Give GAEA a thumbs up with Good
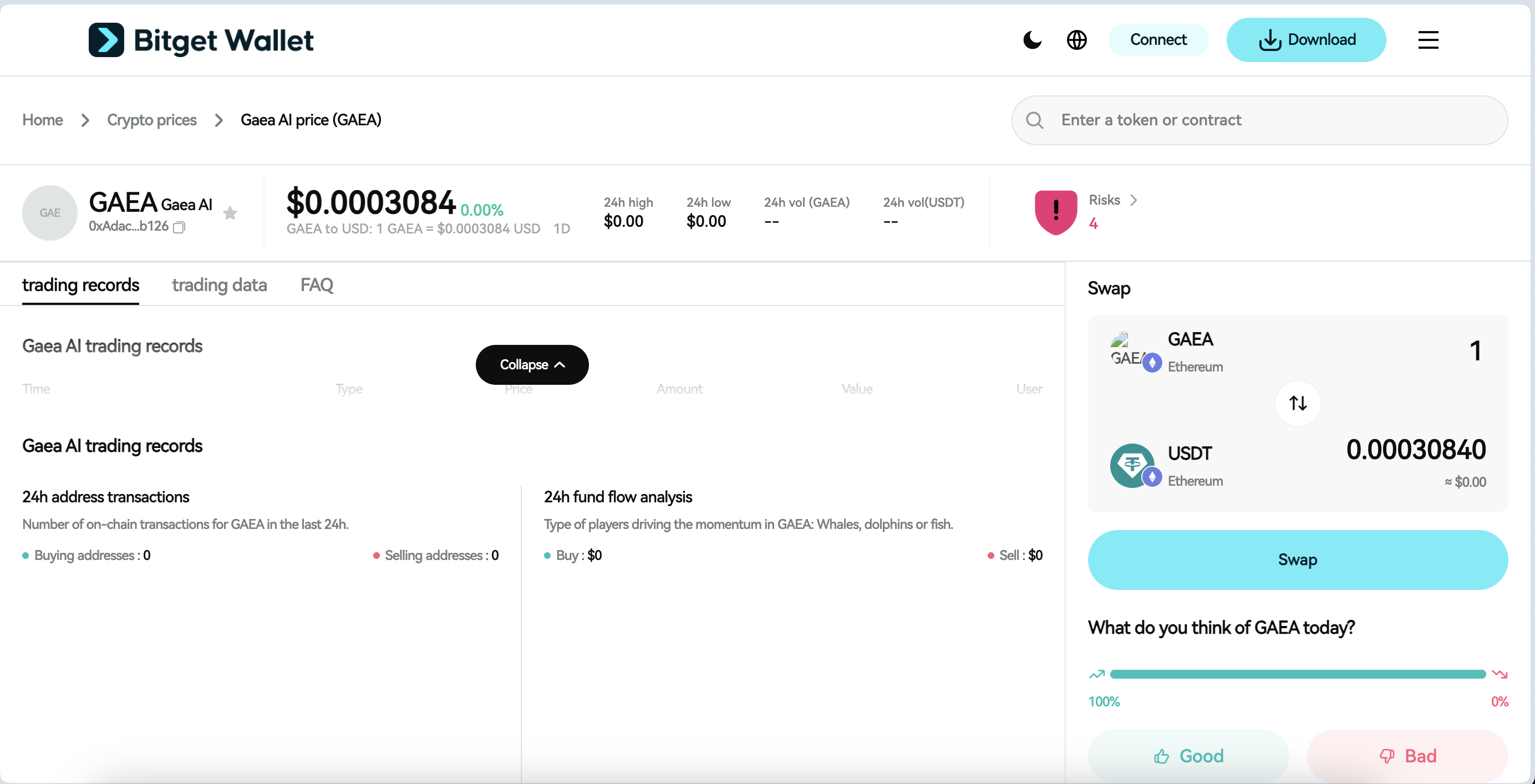This screenshot has height=784, width=1535. tap(1188, 755)
